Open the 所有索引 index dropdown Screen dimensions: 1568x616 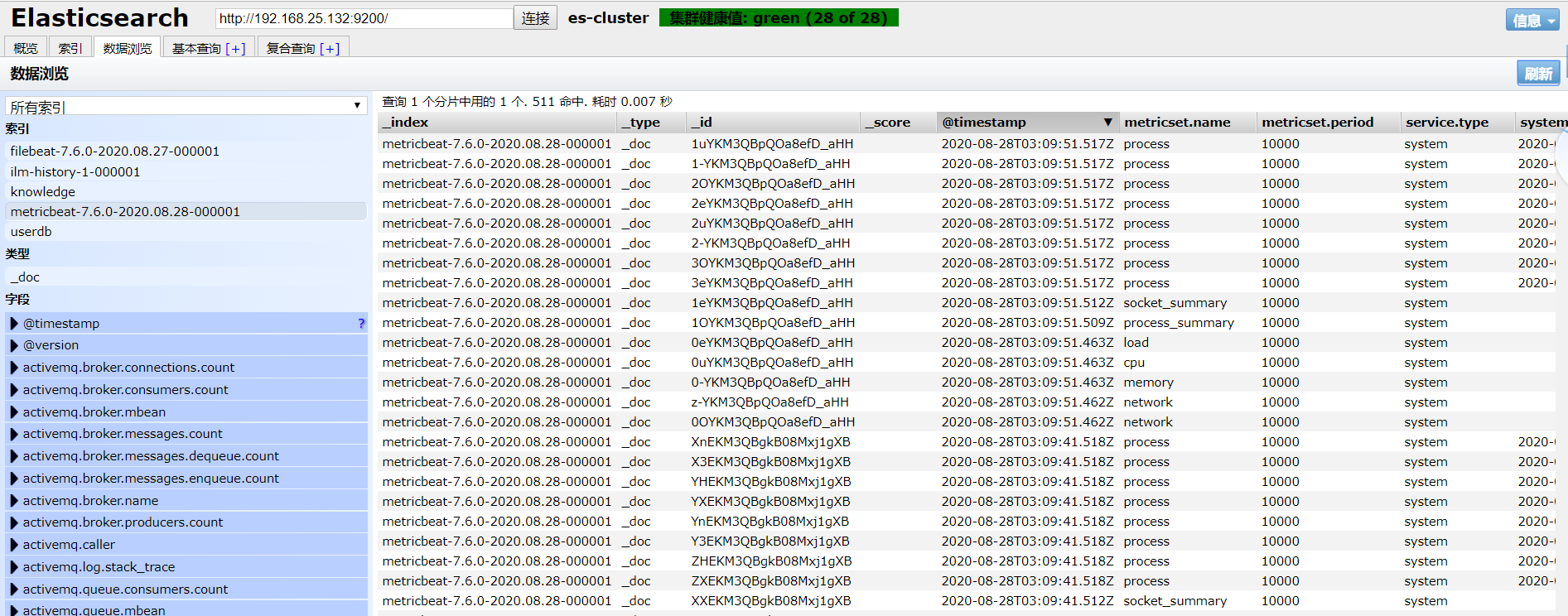[186, 106]
